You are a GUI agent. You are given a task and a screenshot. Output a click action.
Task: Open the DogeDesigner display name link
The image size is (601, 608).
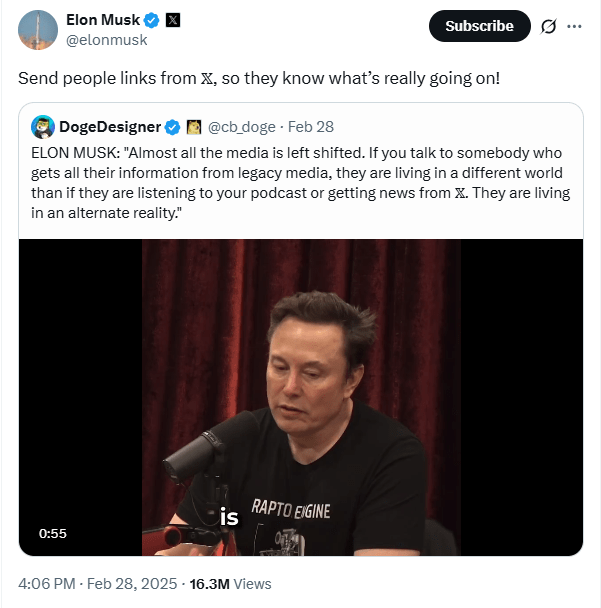pos(110,127)
